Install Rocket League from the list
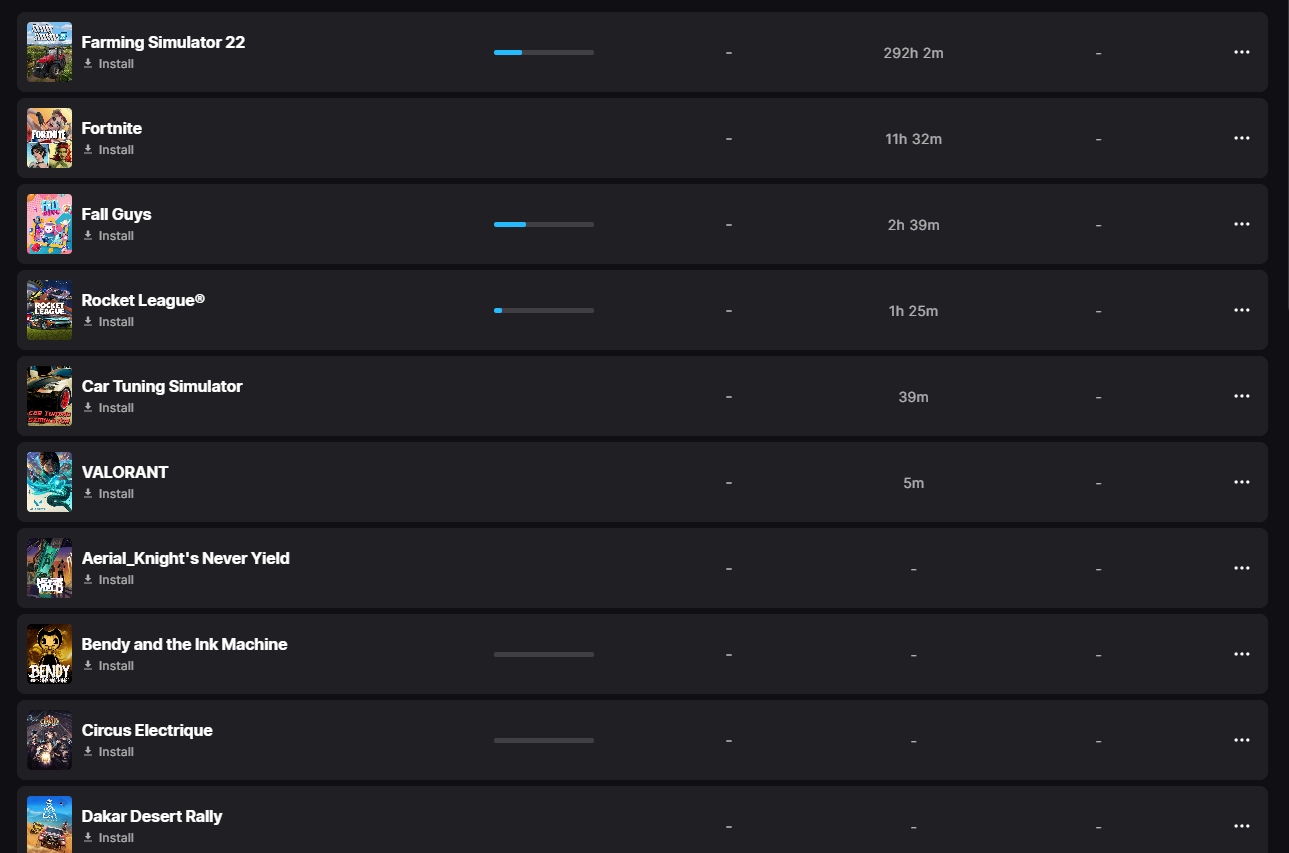 click(108, 322)
